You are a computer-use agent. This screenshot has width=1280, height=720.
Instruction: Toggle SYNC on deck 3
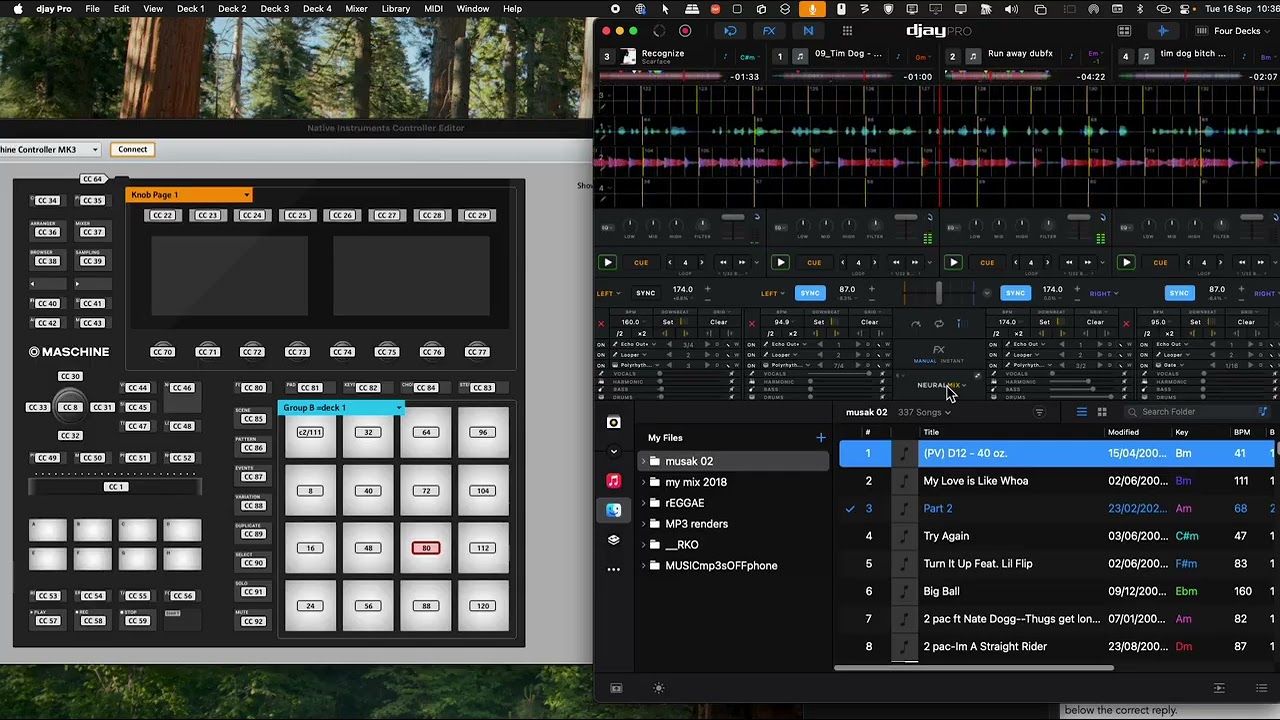(x=645, y=293)
